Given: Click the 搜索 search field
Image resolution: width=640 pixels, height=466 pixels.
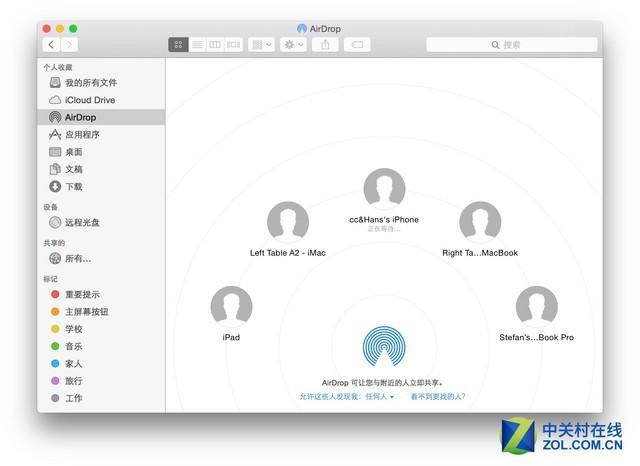Looking at the screenshot, I should pyautogui.click(x=510, y=45).
